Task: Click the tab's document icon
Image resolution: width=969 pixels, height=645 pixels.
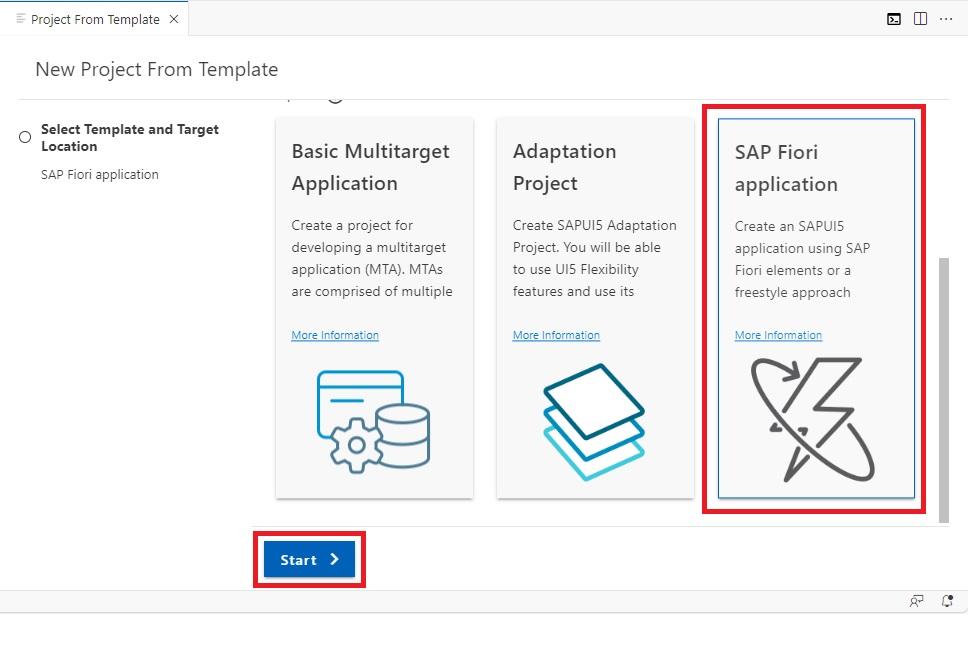Action: tap(20, 19)
